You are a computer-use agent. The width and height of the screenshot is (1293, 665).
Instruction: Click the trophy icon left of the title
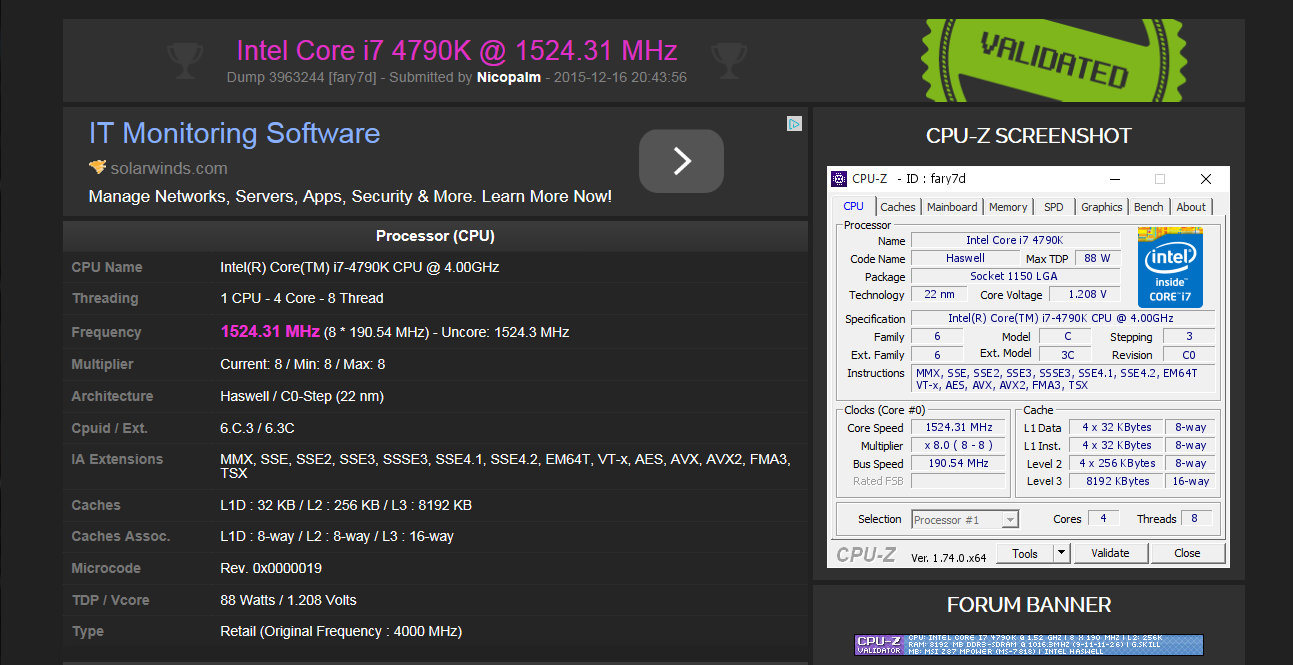pyautogui.click(x=185, y=59)
